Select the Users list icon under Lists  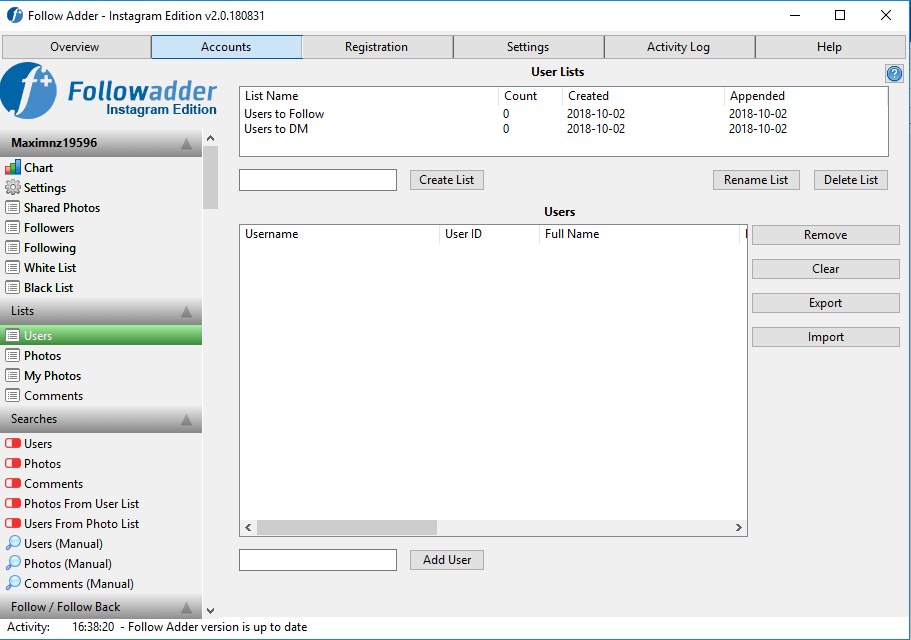click(13, 336)
